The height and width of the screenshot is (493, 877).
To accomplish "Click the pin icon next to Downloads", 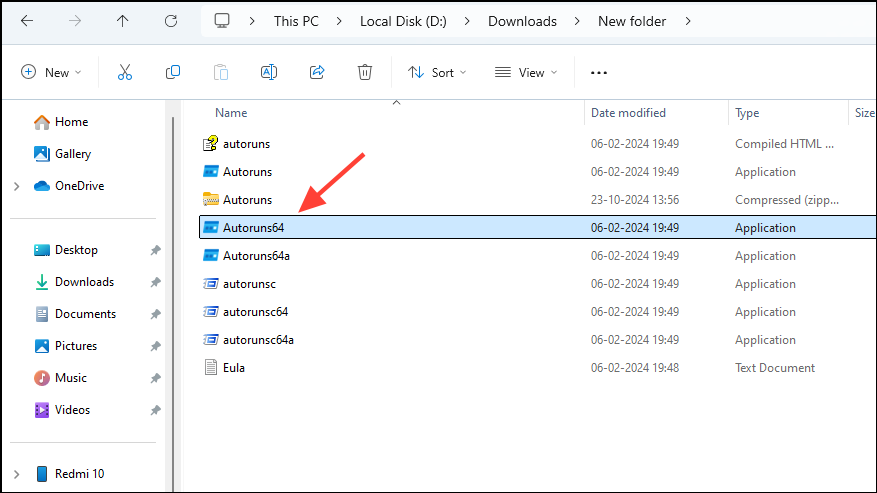I will tap(155, 282).
